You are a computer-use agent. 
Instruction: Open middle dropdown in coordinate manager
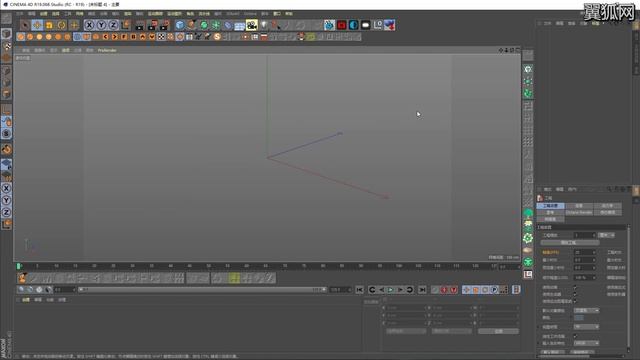click(x=452, y=331)
